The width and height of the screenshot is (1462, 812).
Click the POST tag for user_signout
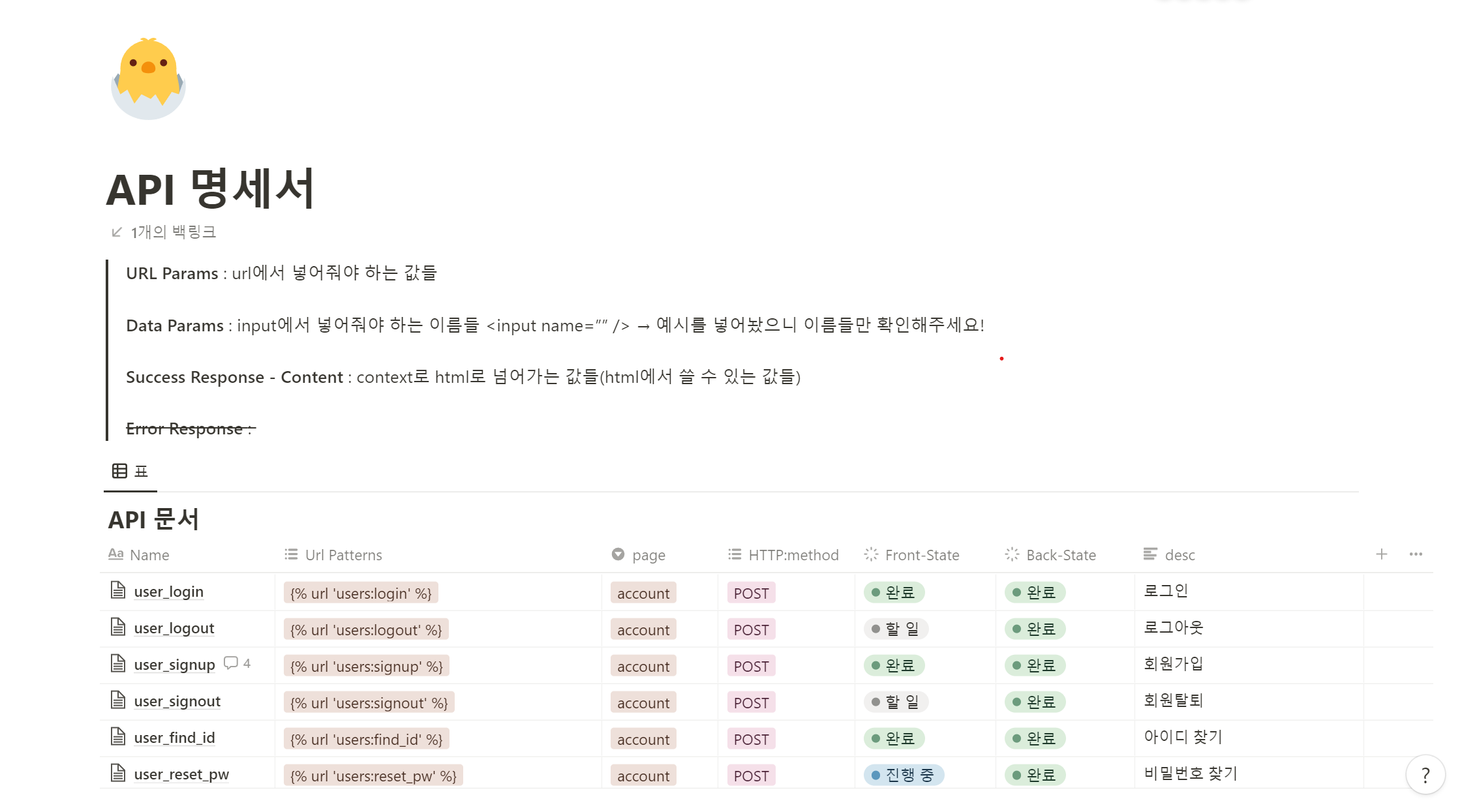pos(751,702)
